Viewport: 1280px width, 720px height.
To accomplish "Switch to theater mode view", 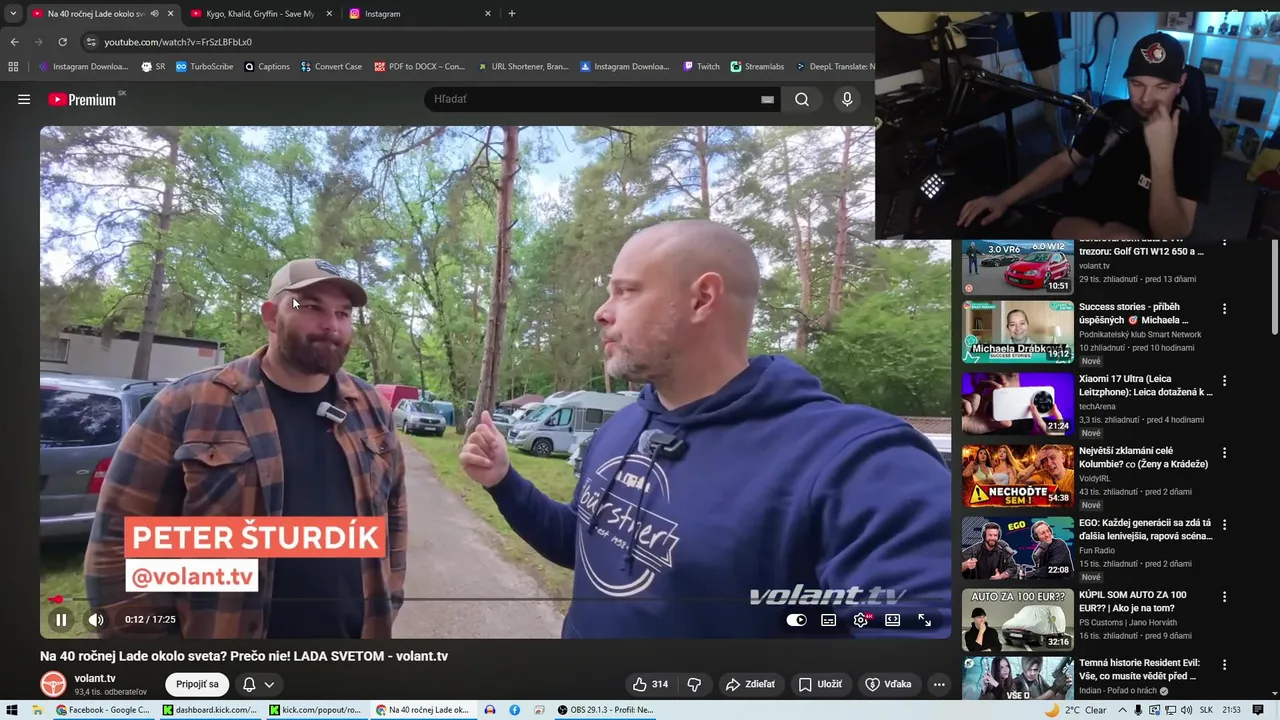I will (x=892, y=620).
